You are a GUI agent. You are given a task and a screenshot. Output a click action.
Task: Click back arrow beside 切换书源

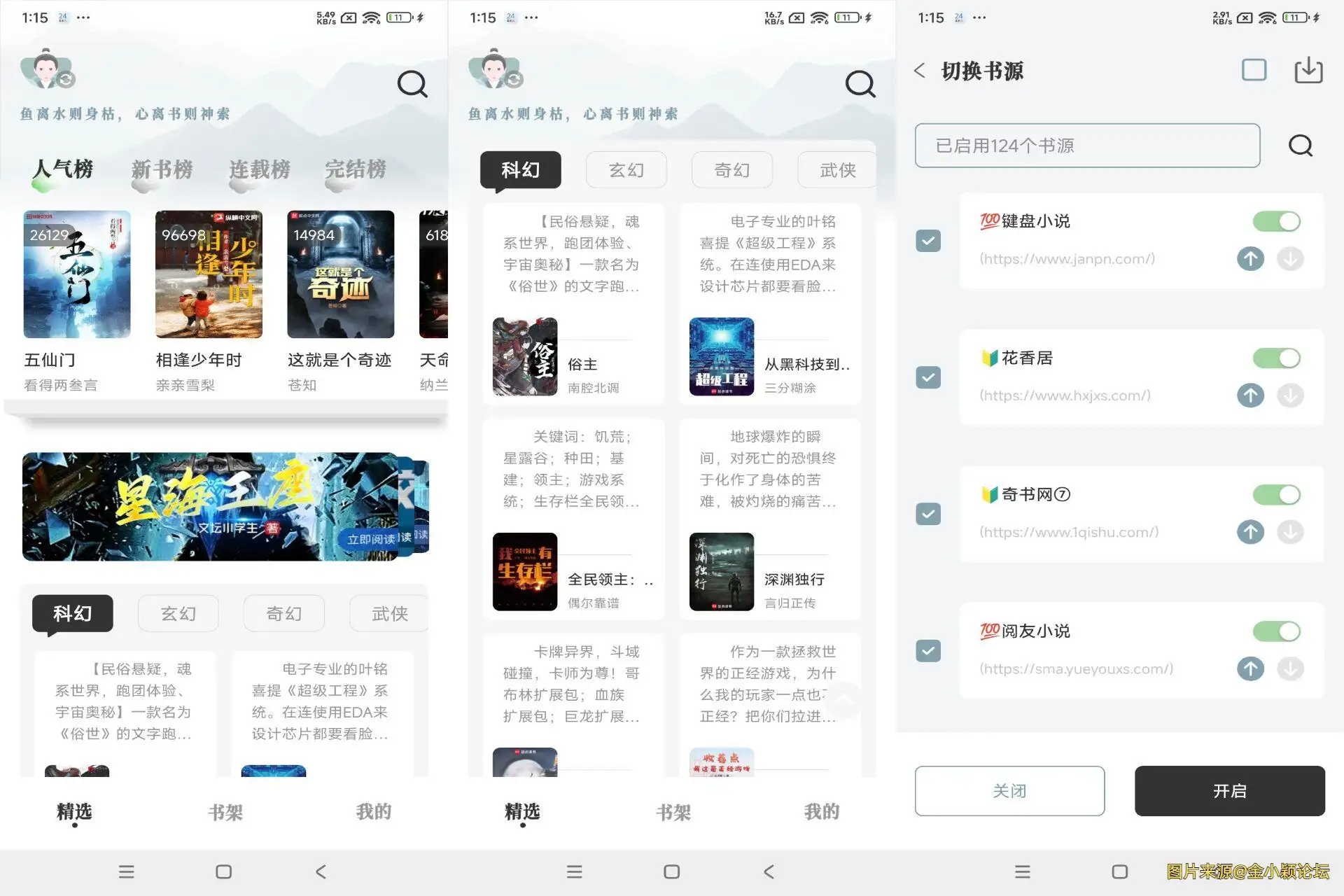click(x=920, y=71)
